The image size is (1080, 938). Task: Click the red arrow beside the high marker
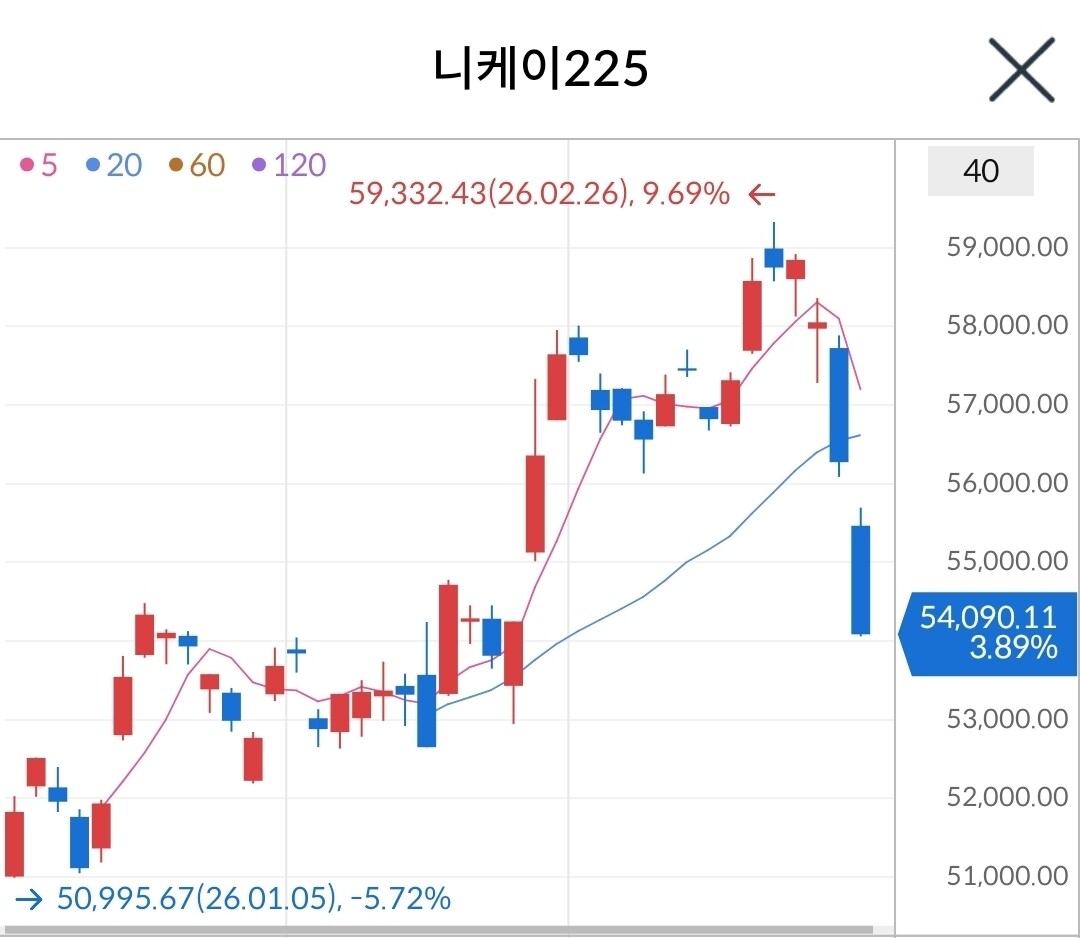click(762, 194)
